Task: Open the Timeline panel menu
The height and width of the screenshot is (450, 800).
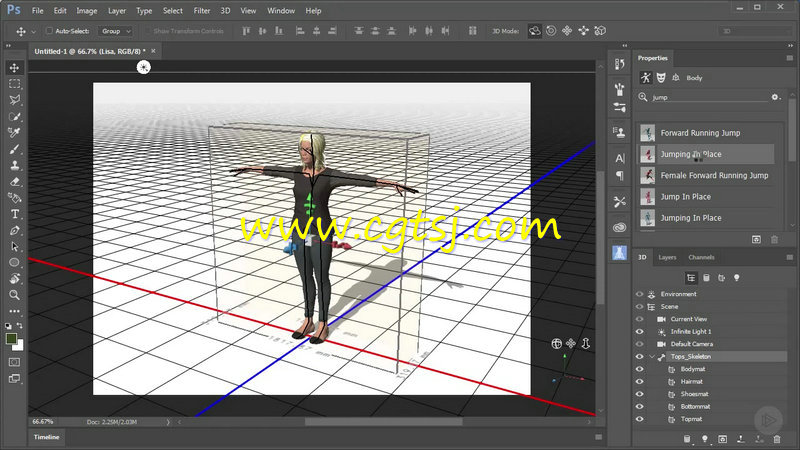Action: pyautogui.click(x=598, y=437)
